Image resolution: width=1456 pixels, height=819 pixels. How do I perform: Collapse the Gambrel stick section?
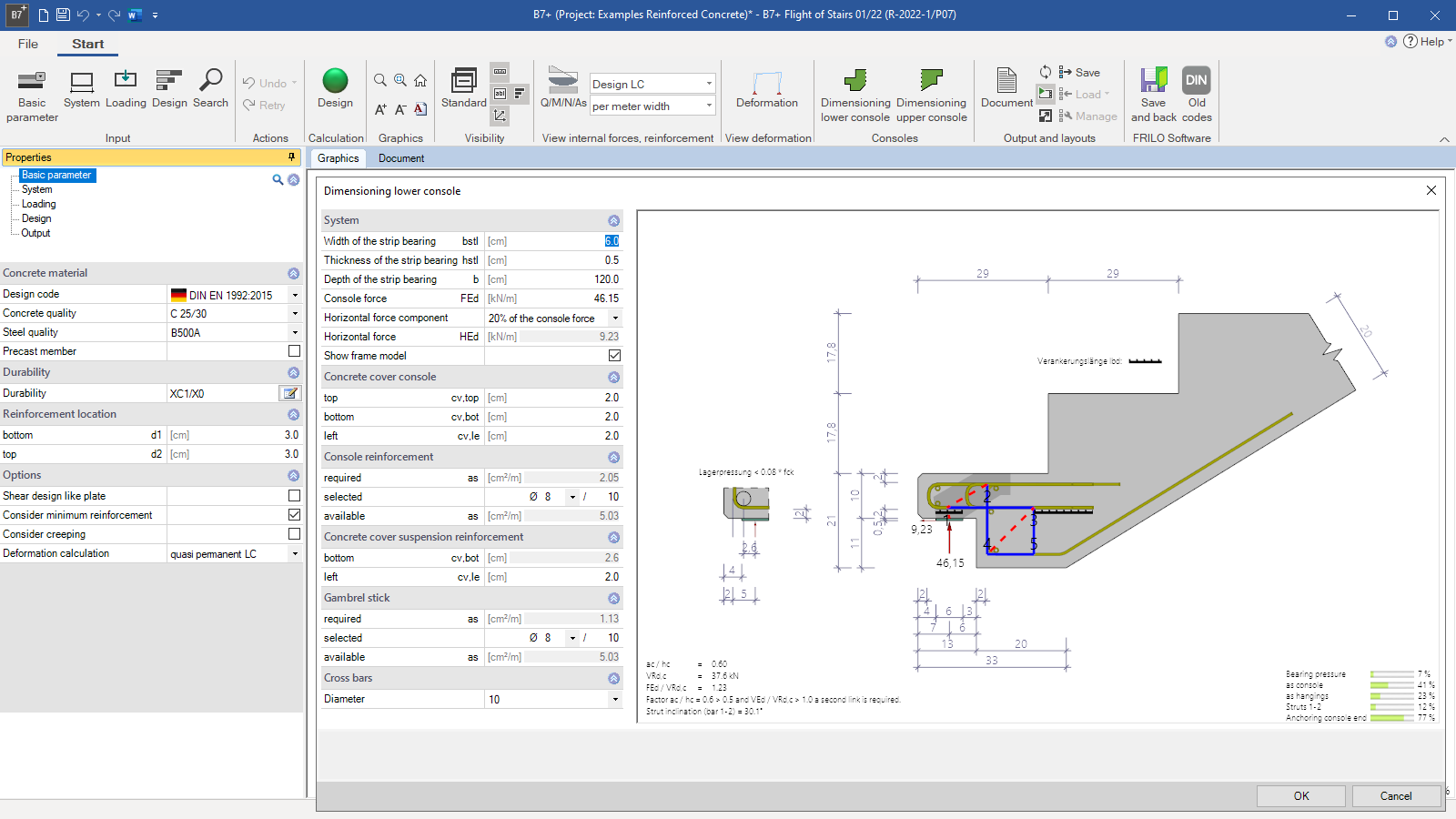(613, 598)
